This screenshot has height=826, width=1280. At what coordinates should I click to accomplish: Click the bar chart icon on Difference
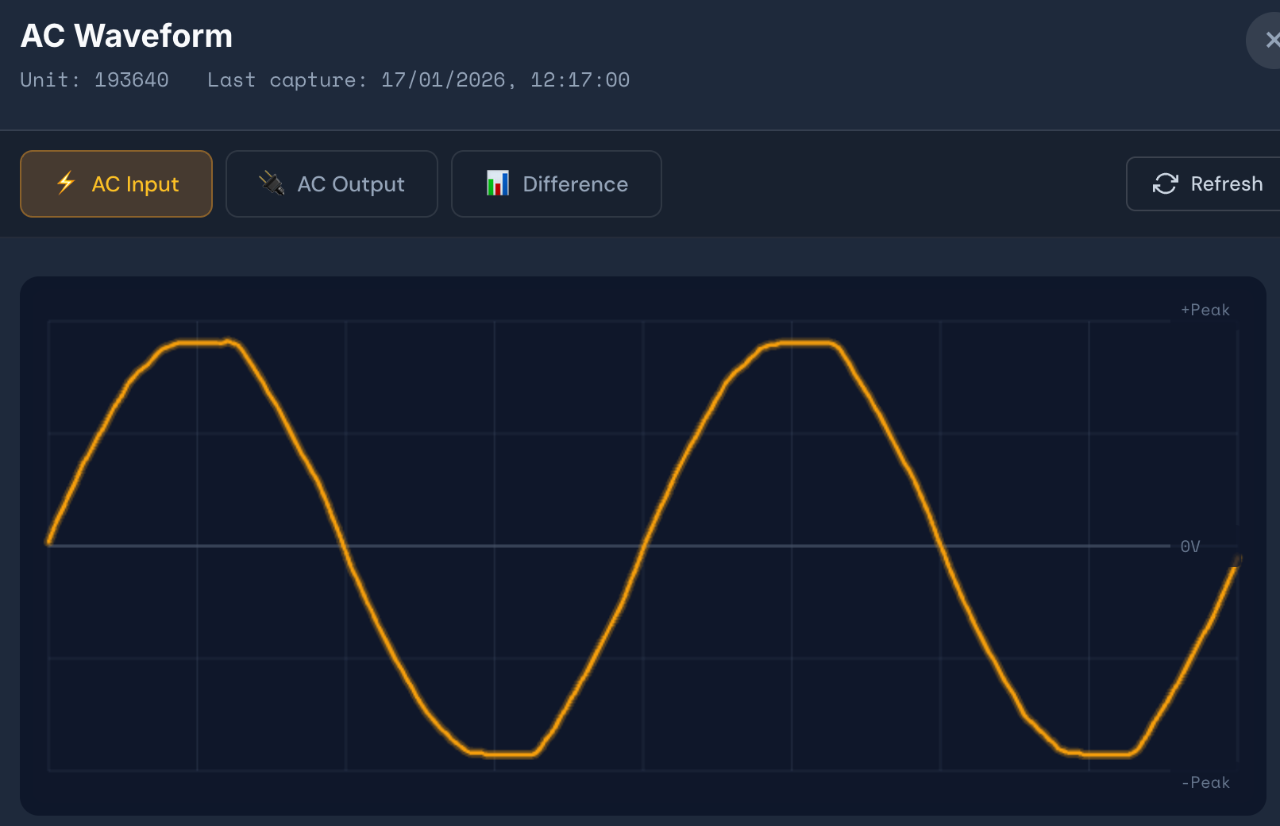(x=497, y=183)
